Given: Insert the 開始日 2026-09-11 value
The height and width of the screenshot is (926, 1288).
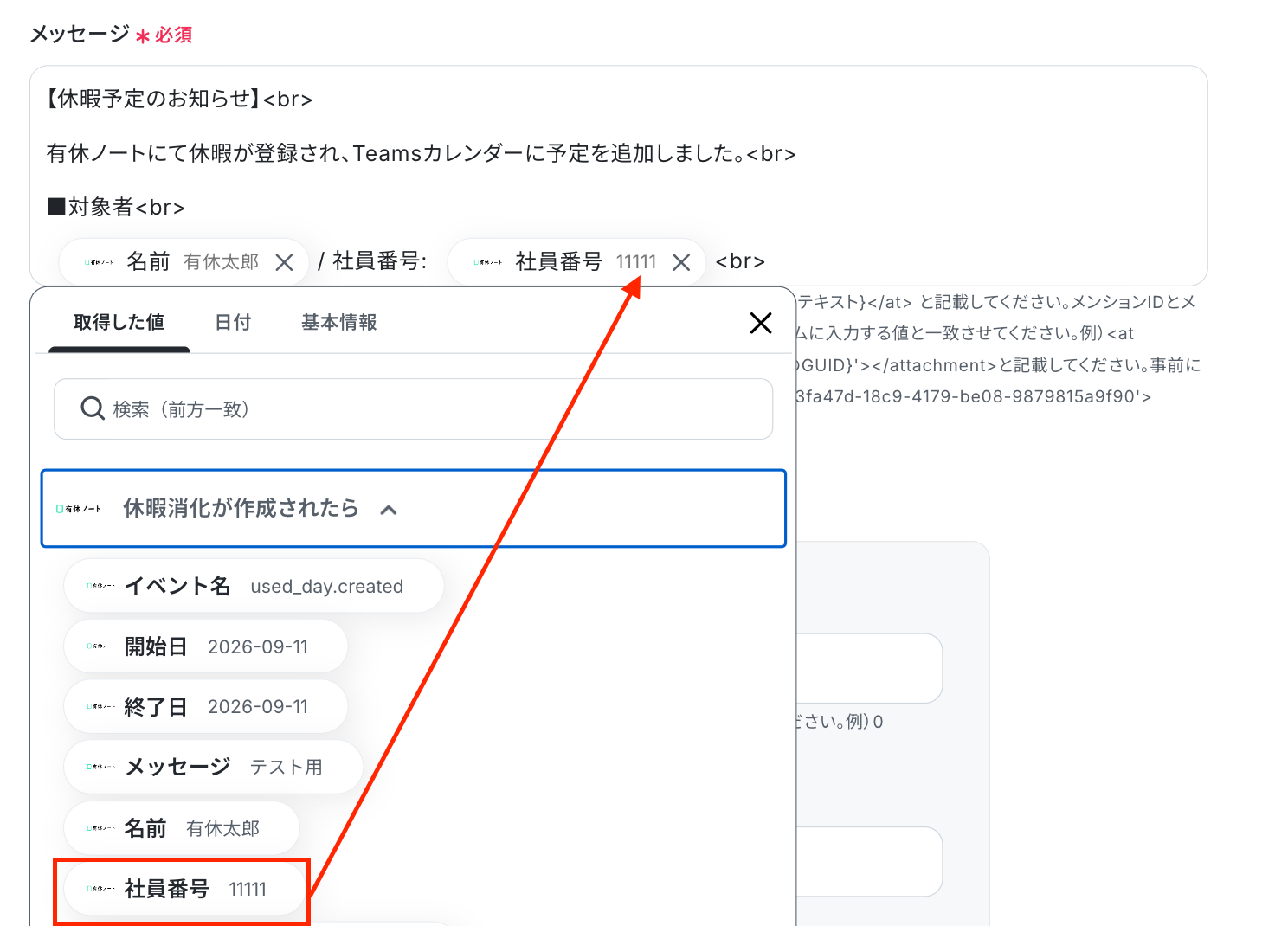Looking at the screenshot, I should pos(206,646).
